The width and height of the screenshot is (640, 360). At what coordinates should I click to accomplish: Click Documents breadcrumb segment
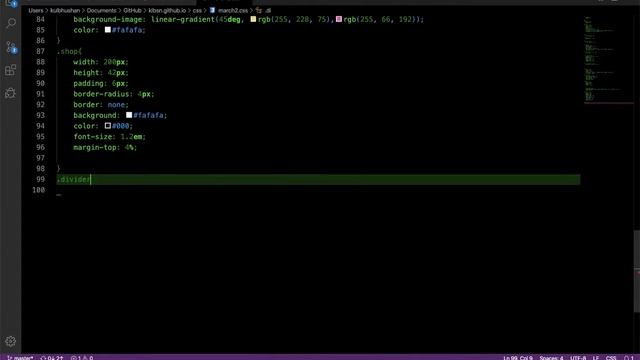[x=101, y=10]
